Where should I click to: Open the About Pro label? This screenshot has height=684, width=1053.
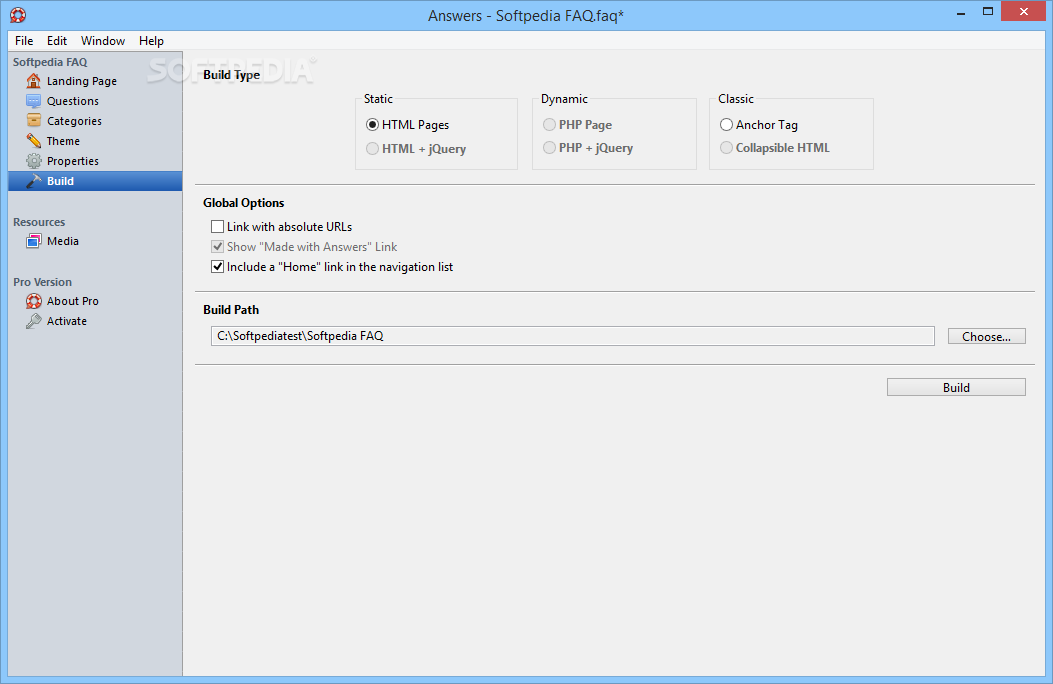[x=73, y=301]
